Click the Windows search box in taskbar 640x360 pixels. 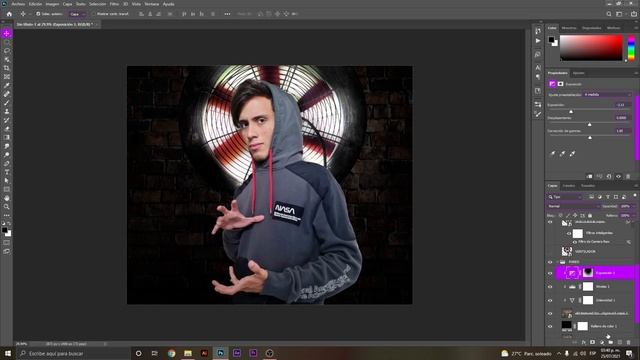point(73,353)
